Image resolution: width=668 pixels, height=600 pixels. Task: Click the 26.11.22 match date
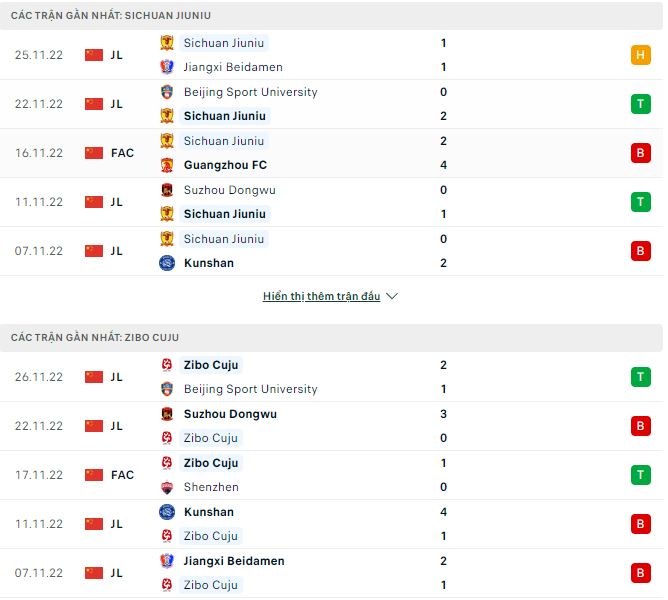(39, 377)
